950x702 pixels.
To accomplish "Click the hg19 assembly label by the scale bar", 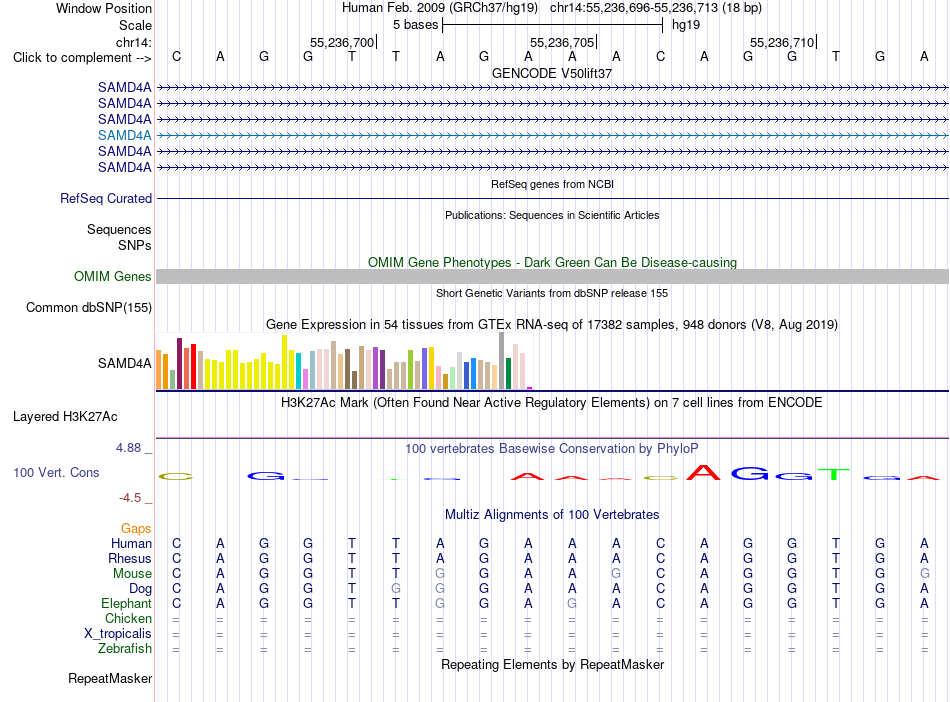I will [x=686, y=25].
